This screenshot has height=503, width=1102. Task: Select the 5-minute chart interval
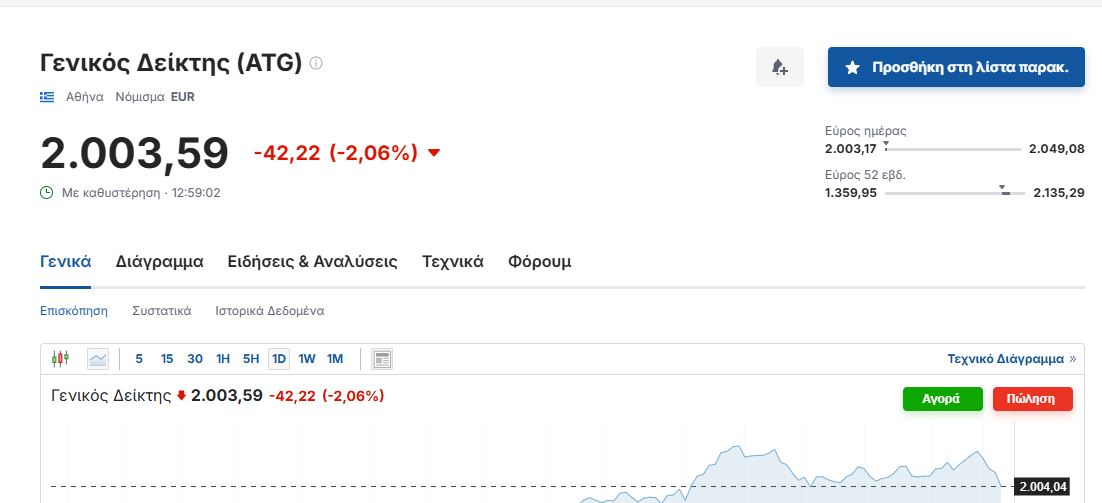(139, 359)
